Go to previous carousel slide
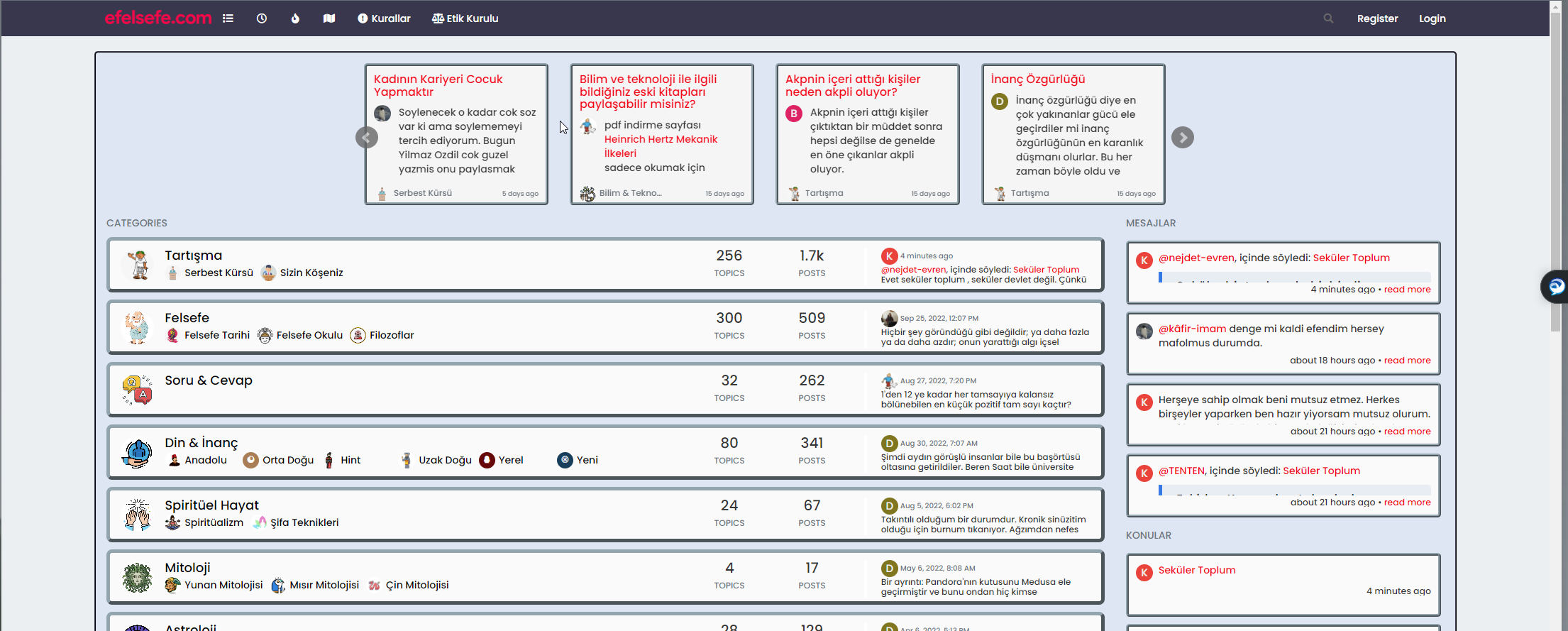Screen dimensions: 1568x631 tap(367, 137)
